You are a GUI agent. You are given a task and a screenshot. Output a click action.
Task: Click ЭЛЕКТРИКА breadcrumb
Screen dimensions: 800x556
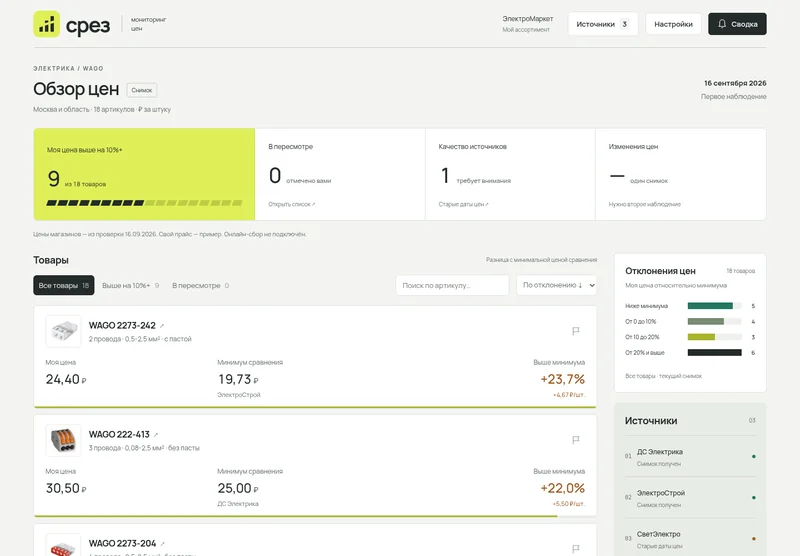(54, 68)
